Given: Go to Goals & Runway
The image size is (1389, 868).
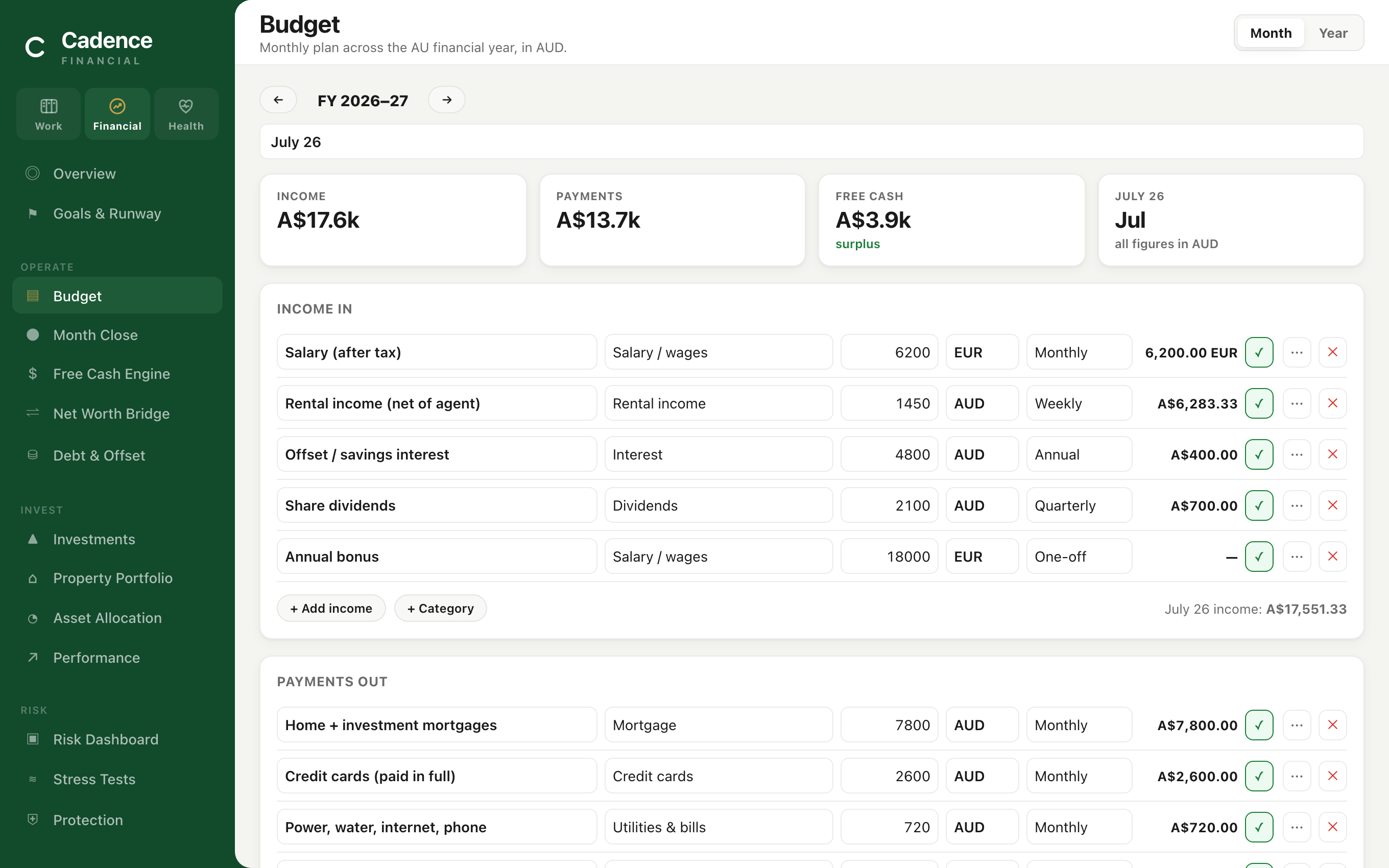Looking at the screenshot, I should pyautogui.click(x=117, y=213).
